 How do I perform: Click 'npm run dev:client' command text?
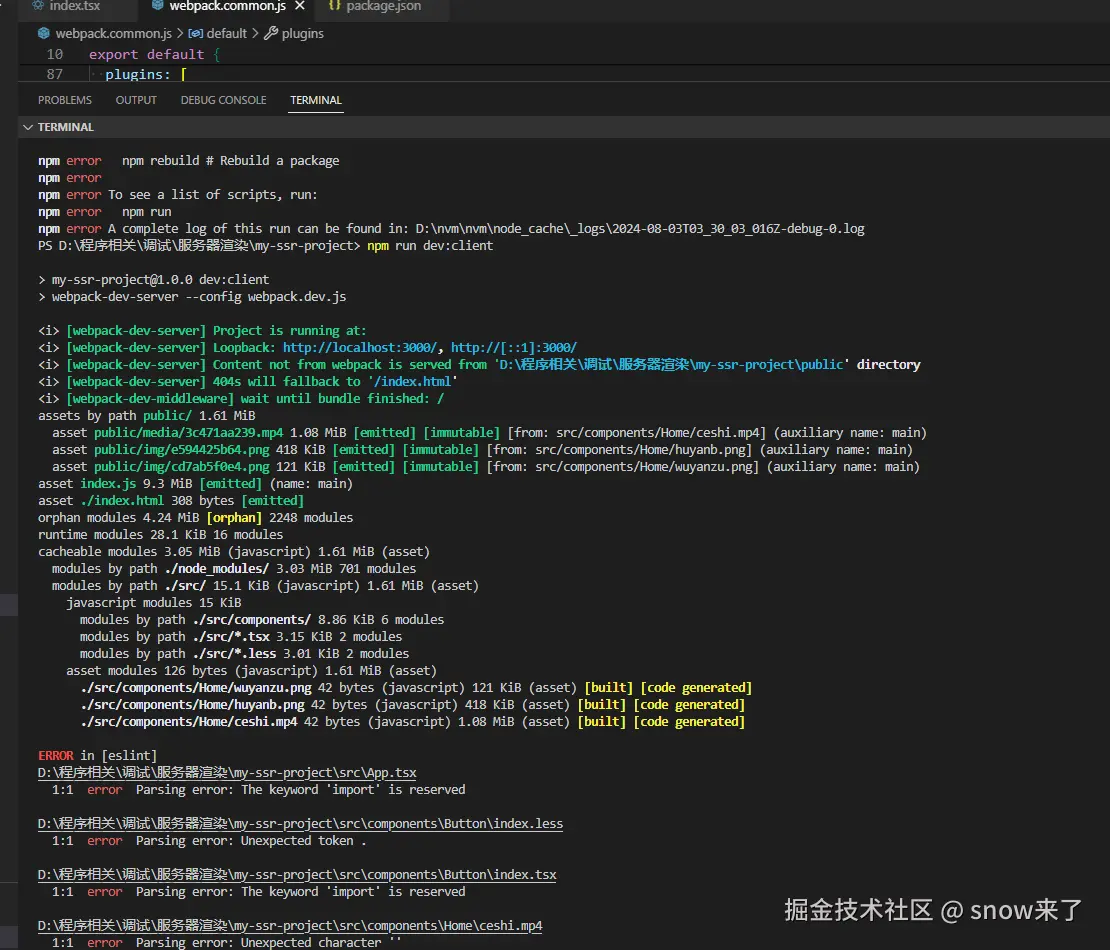point(430,246)
